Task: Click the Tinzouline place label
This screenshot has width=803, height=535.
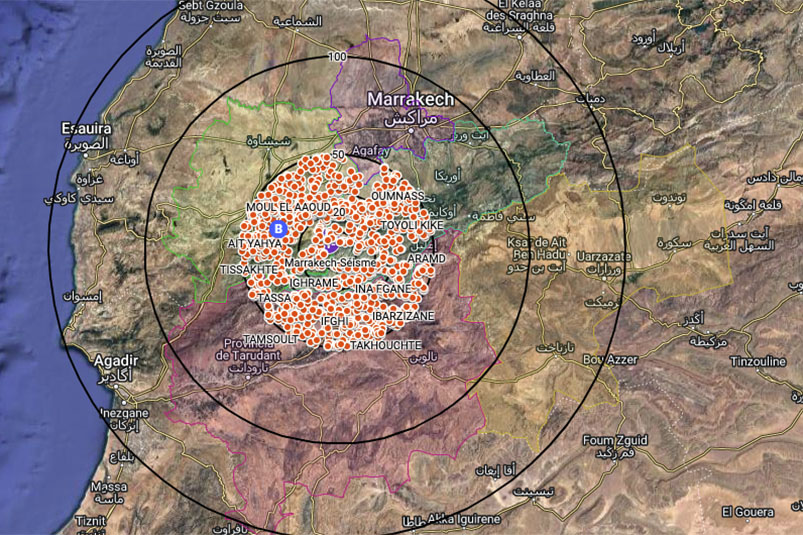Action: pos(758,362)
